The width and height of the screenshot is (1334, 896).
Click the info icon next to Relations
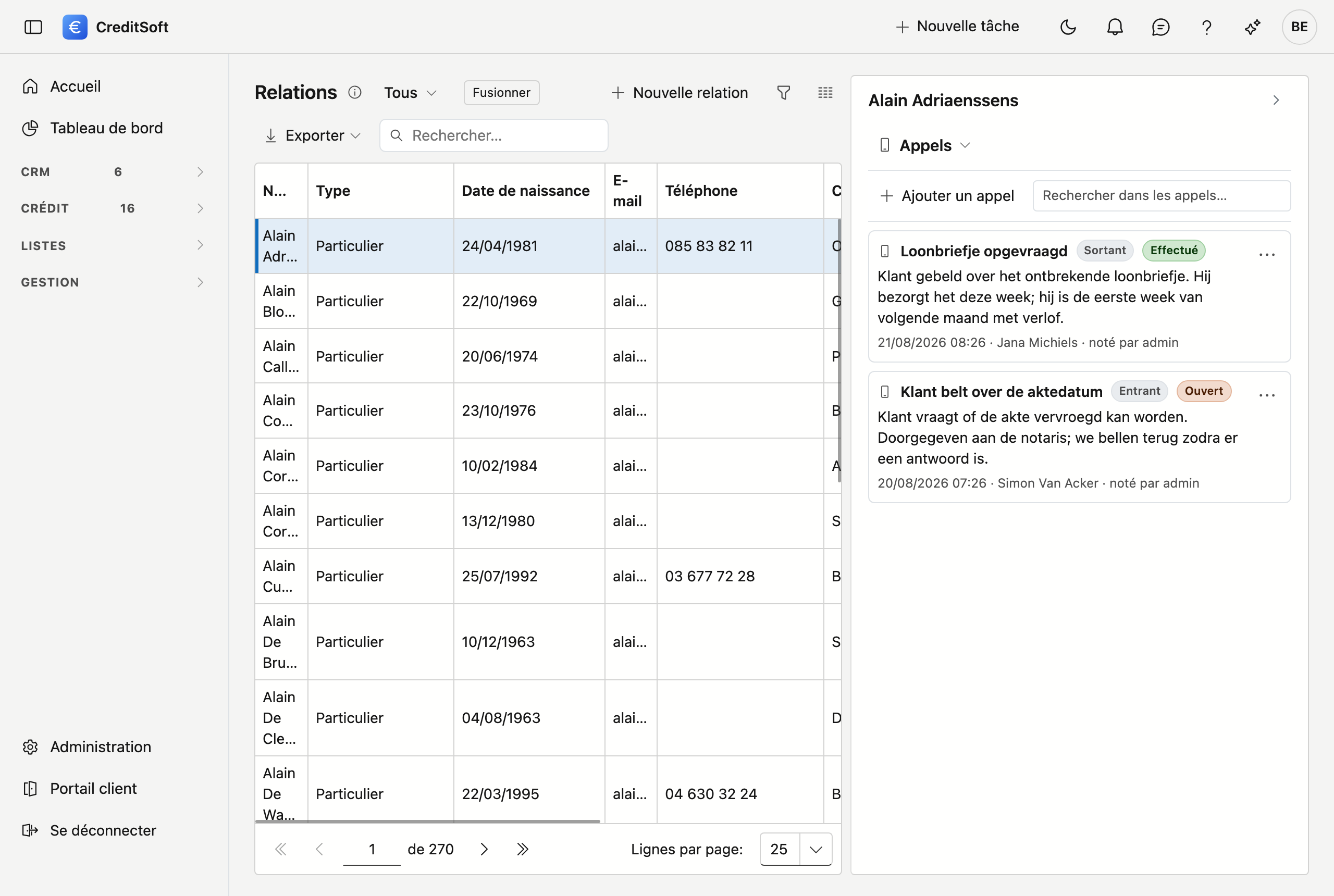(355, 93)
